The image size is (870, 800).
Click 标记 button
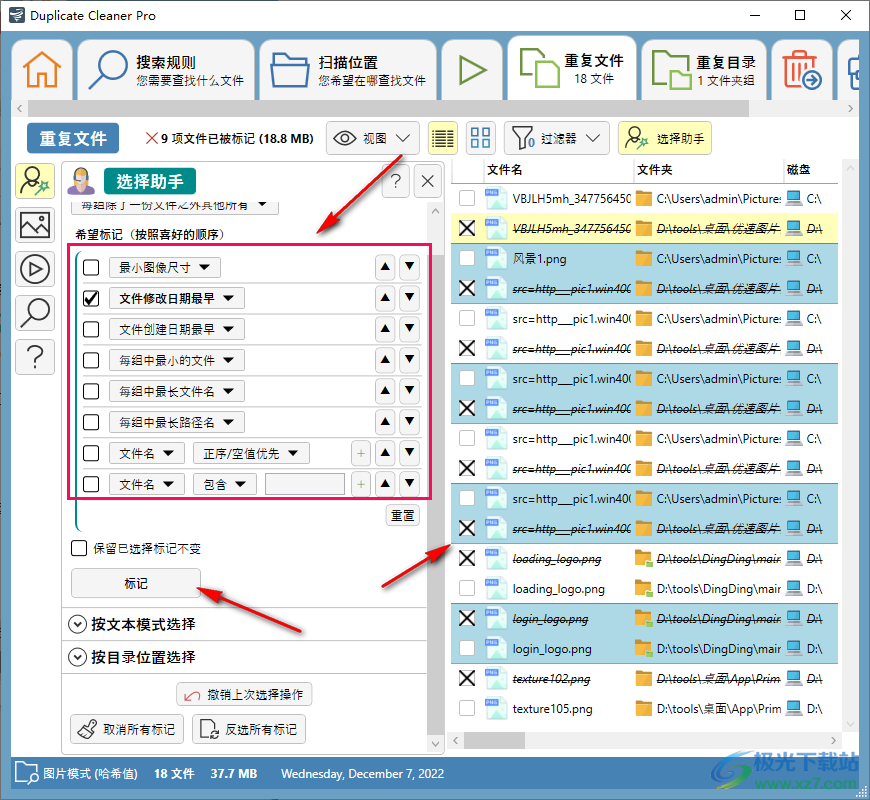[136, 583]
